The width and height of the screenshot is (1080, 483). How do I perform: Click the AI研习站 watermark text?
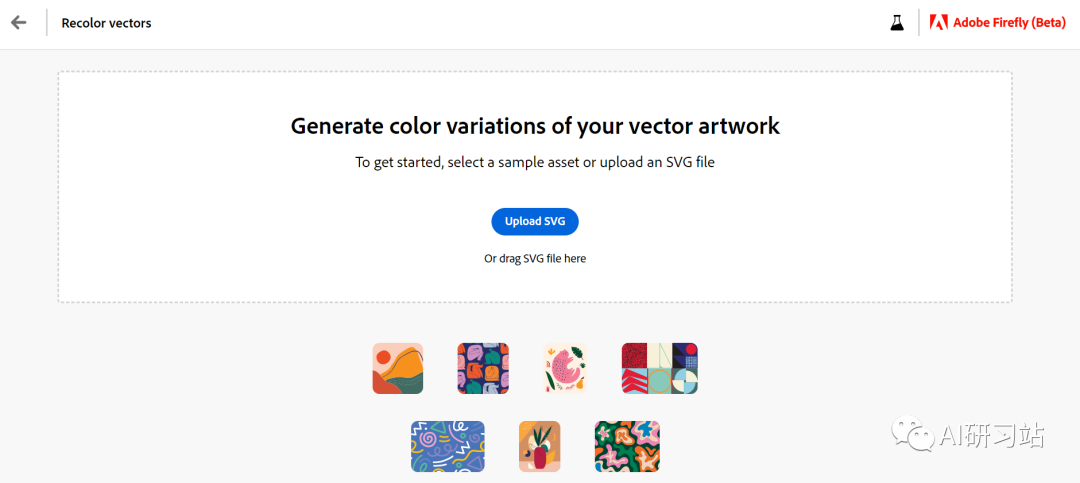pos(993,435)
